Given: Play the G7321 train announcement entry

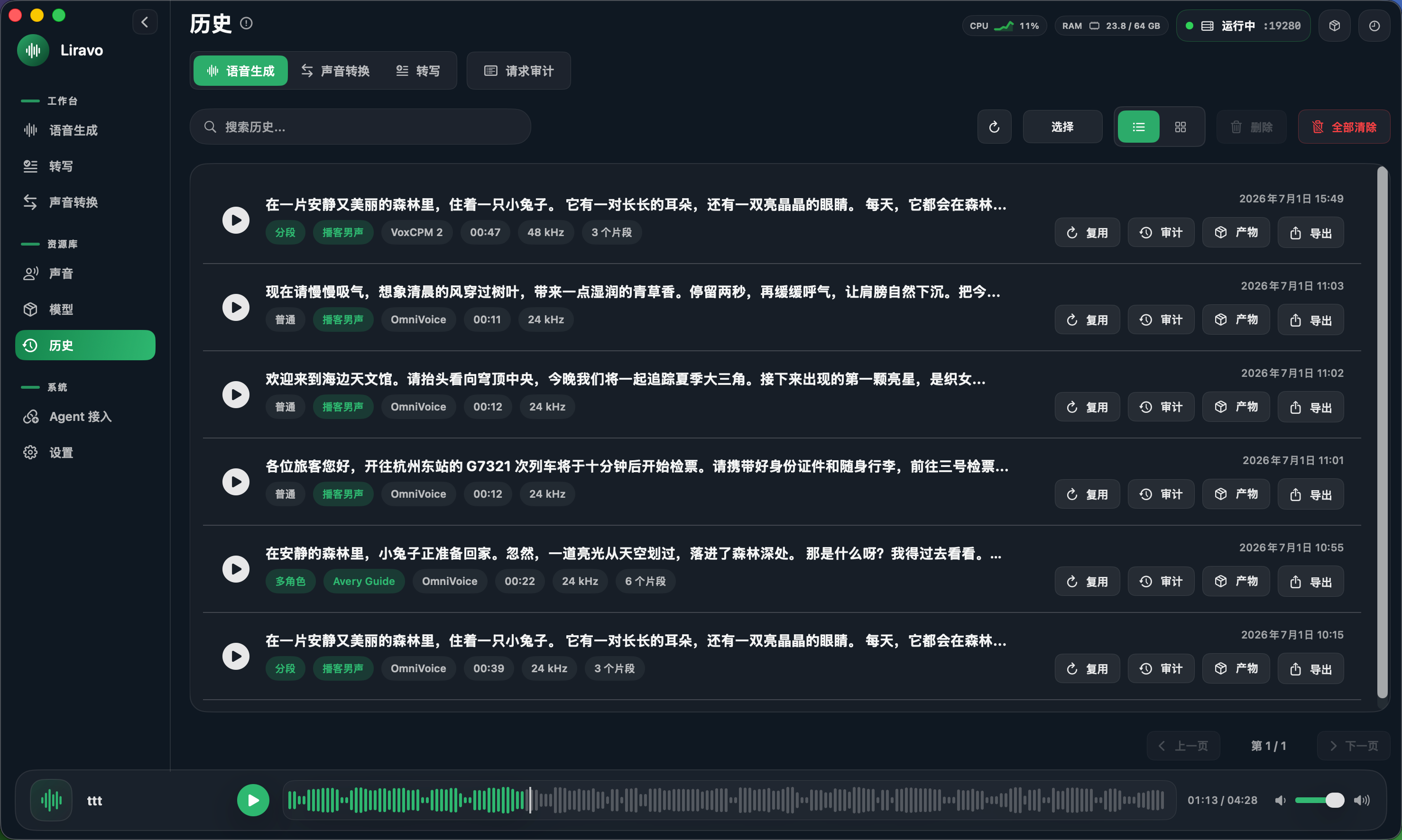Looking at the screenshot, I should click(x=236, y=481).
